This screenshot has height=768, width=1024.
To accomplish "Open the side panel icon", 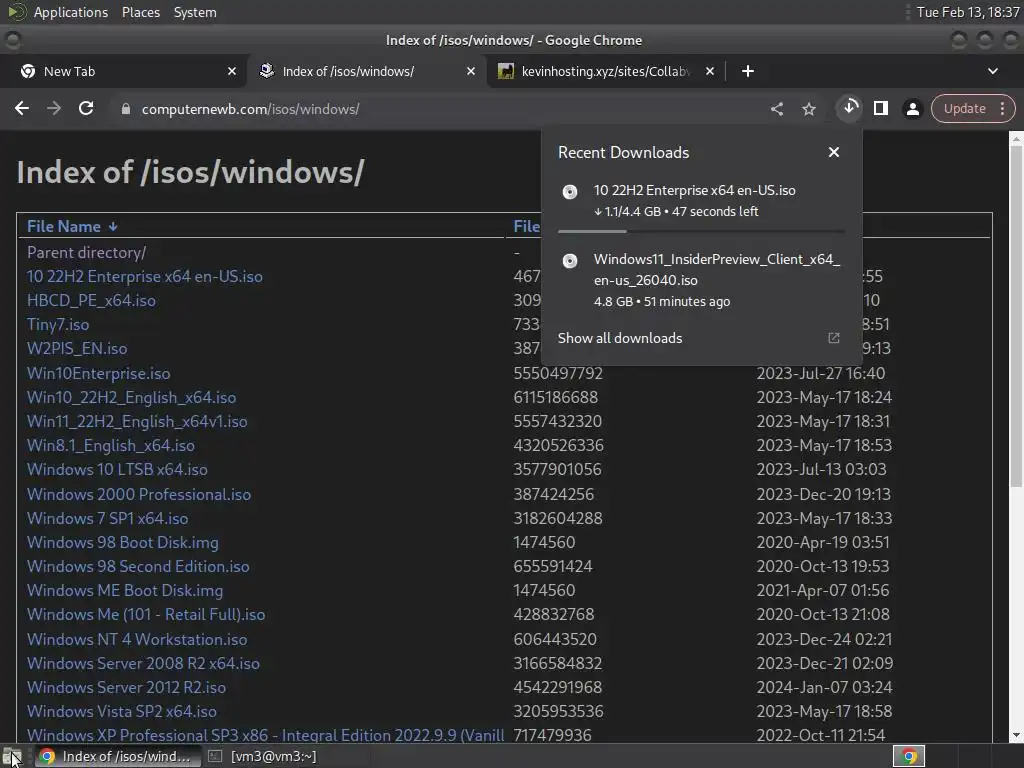I will click(x=880, y=108).
